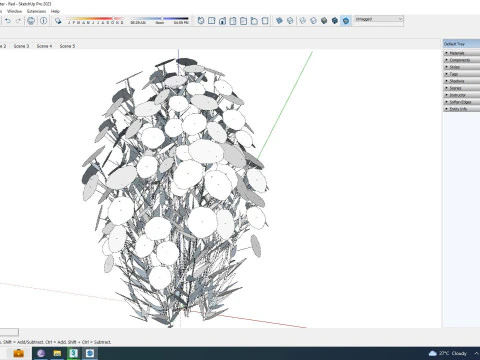Expand the Shadows tray panel
This screenshot has width=480, height=360.
[461, 81]
